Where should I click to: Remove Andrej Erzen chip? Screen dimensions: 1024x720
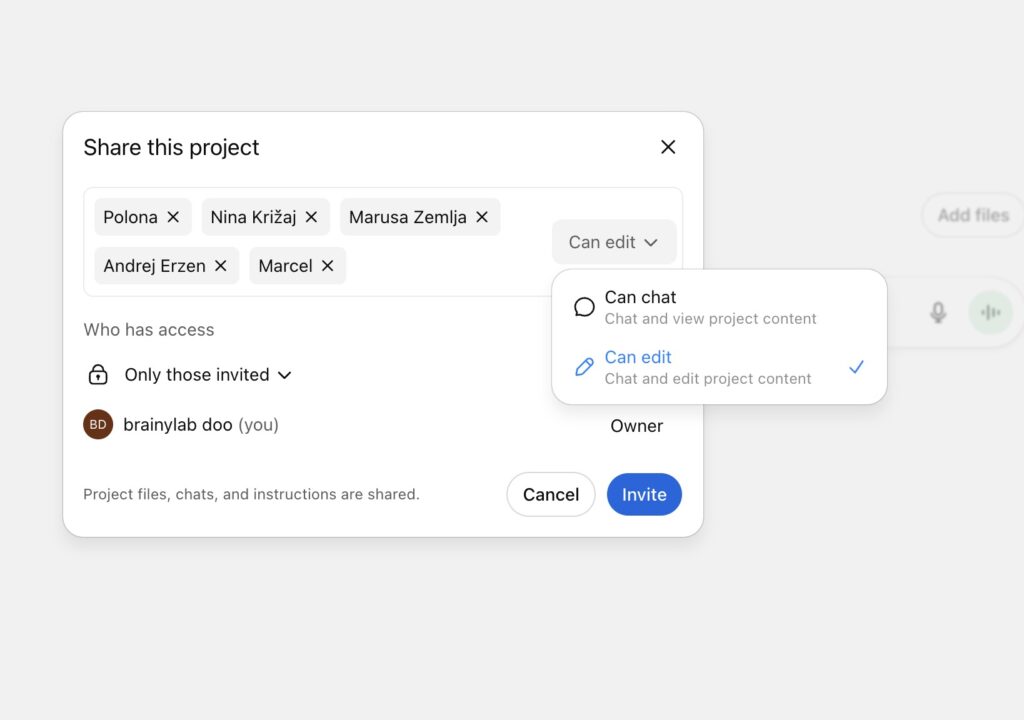(221, 266)
